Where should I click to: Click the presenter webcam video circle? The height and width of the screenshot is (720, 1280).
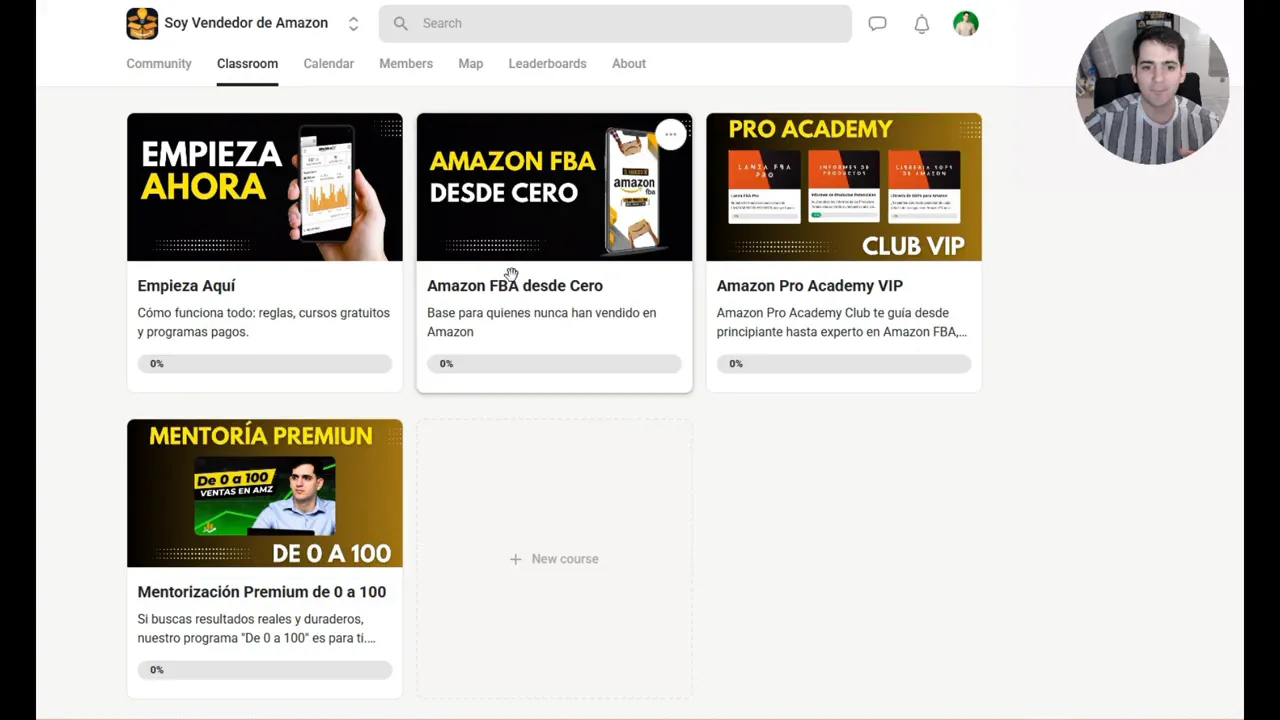pos(1152,88)
